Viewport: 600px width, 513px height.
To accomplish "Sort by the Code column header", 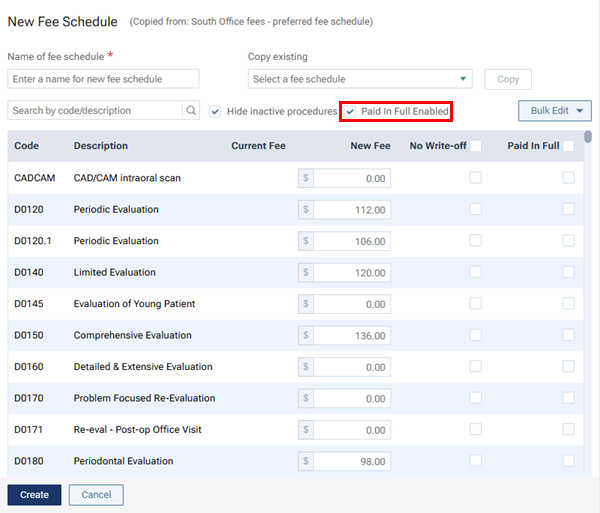I will pos(27,146).
